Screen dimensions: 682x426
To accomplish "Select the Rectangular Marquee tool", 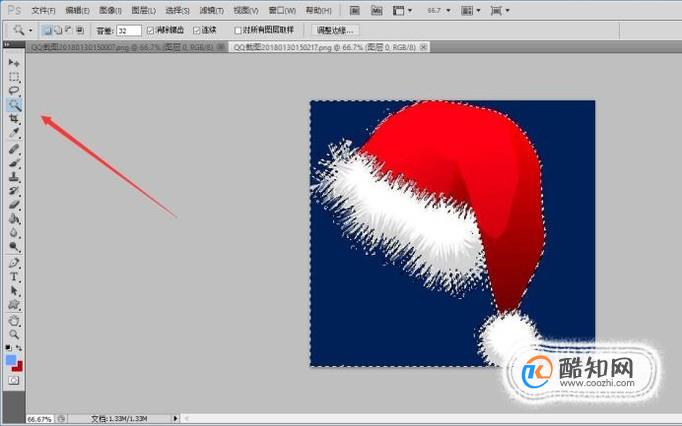I will click(x=14, y=77).
